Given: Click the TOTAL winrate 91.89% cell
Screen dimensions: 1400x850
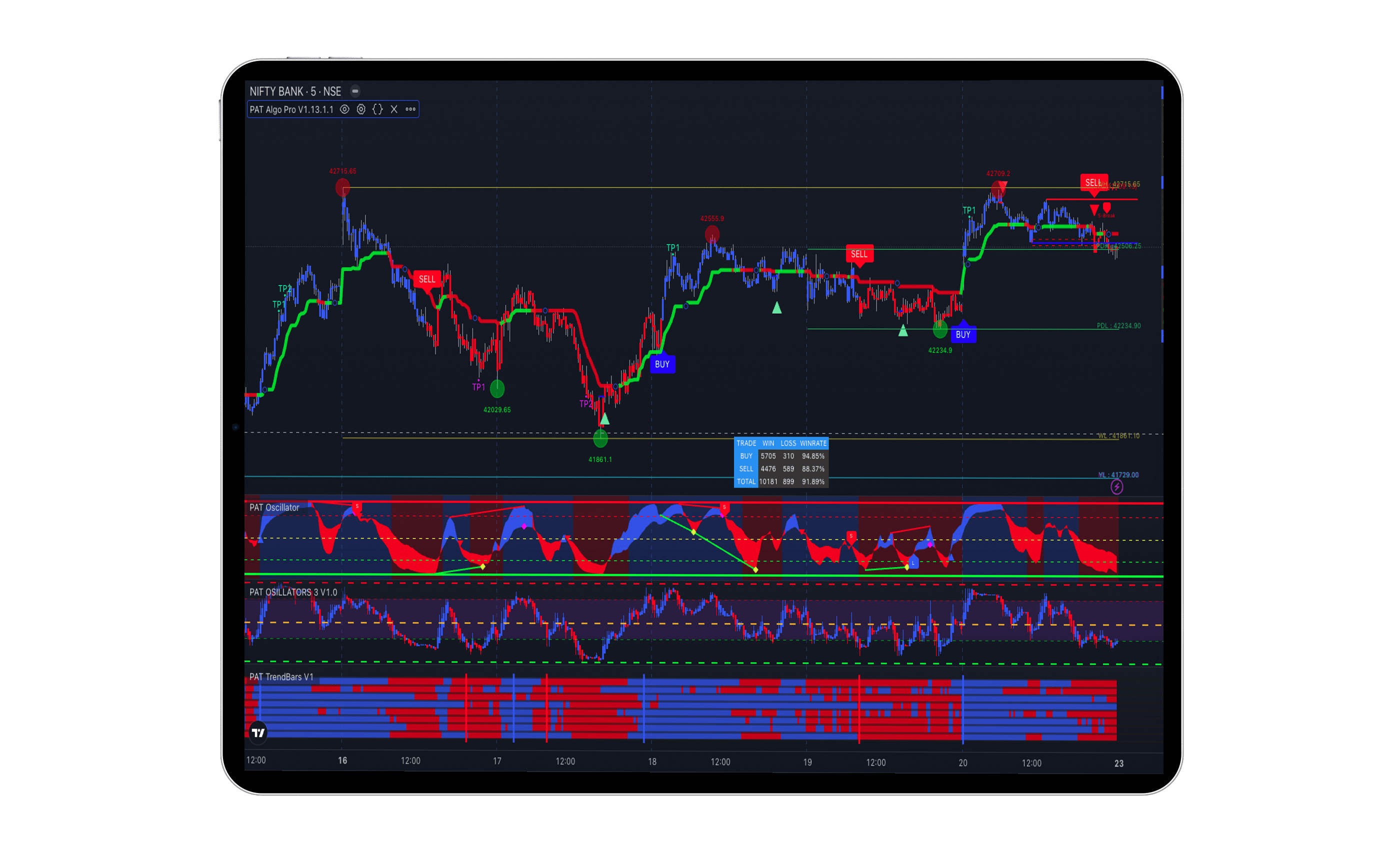Looking at the screenshot, I should 813,482.
